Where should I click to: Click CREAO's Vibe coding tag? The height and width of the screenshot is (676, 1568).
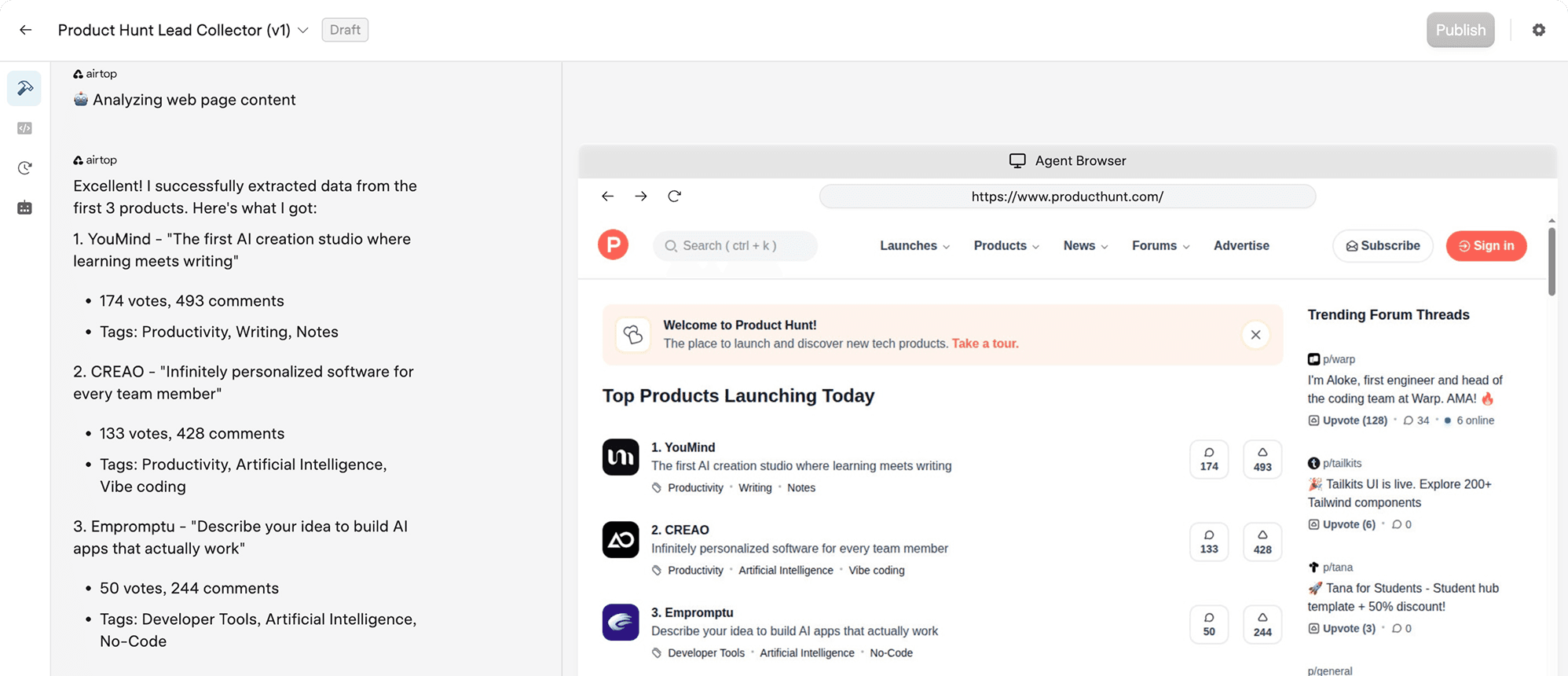point(876,570)
